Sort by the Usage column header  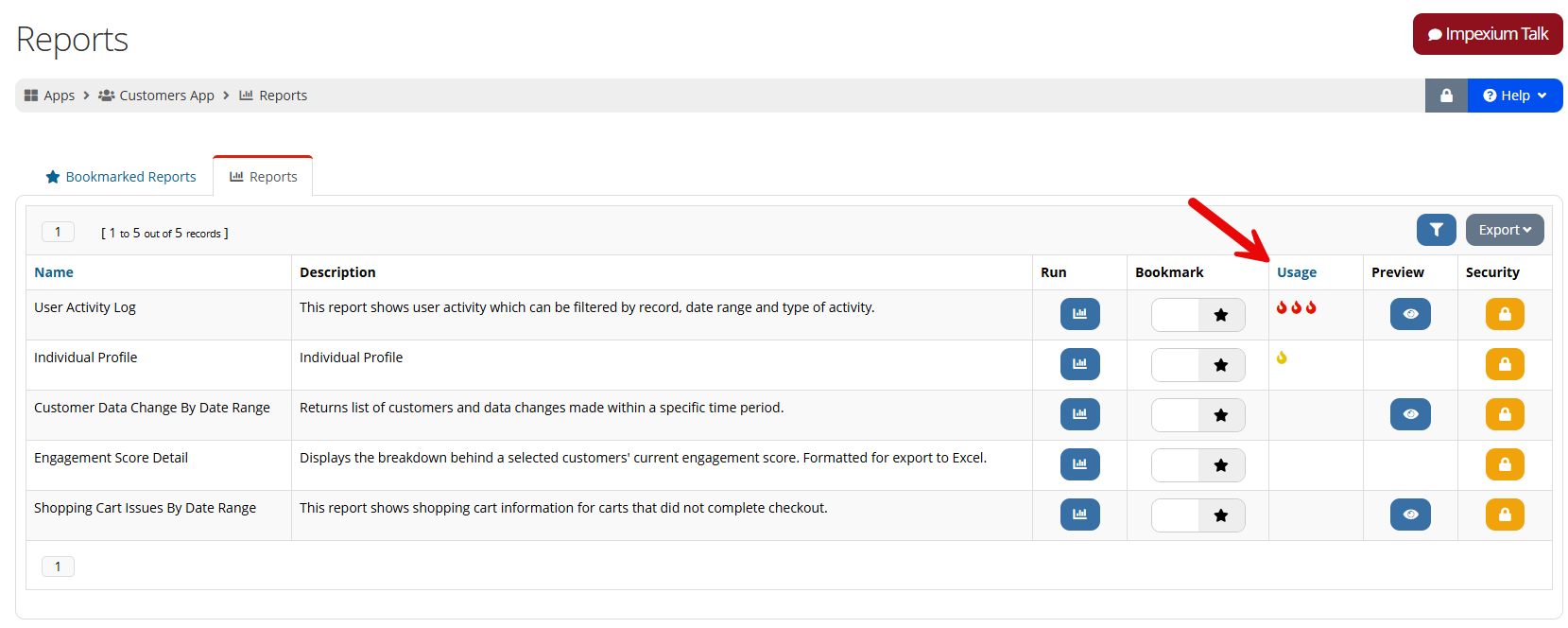1297,272
